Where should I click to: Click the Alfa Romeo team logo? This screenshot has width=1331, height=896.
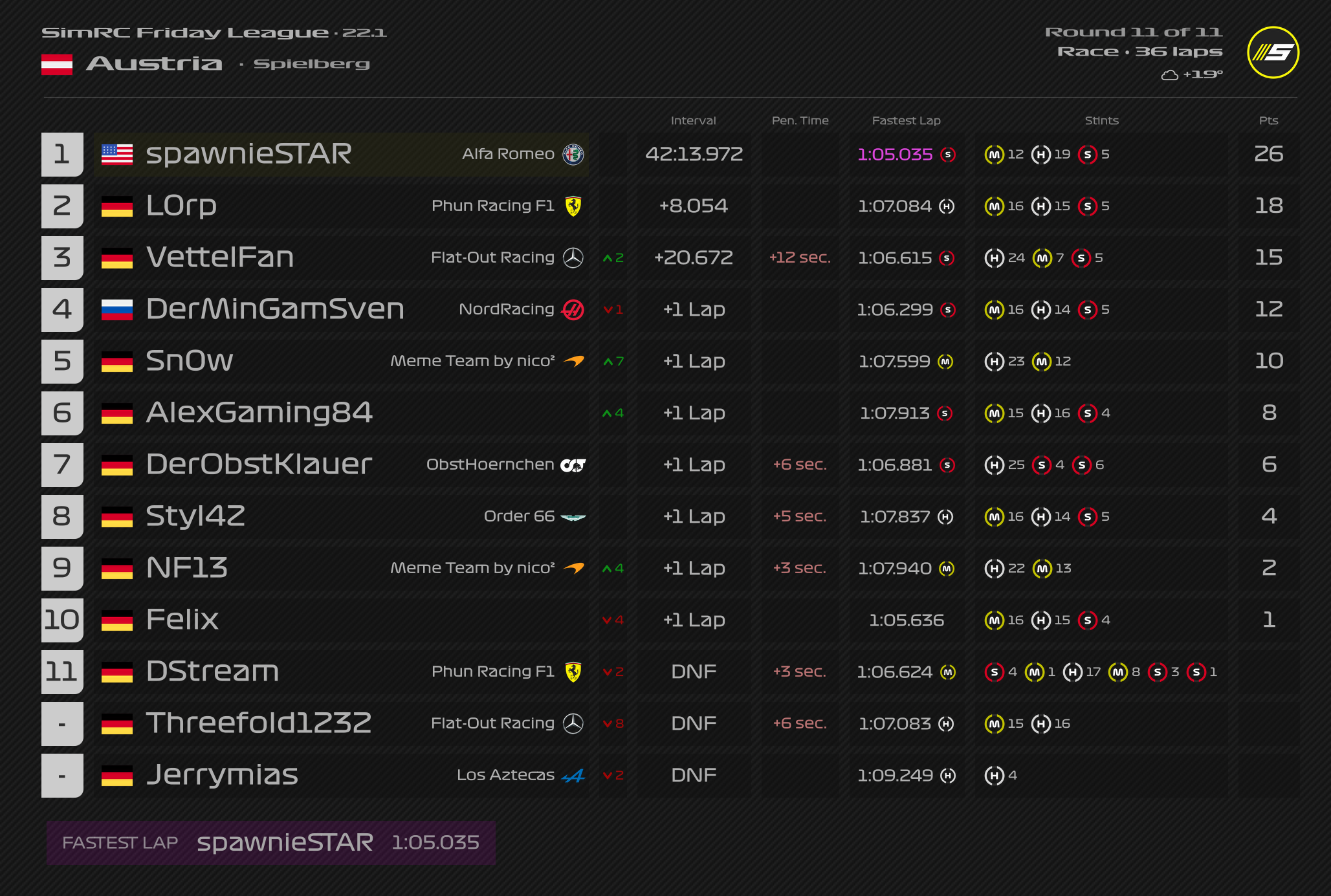pos(573,154)
